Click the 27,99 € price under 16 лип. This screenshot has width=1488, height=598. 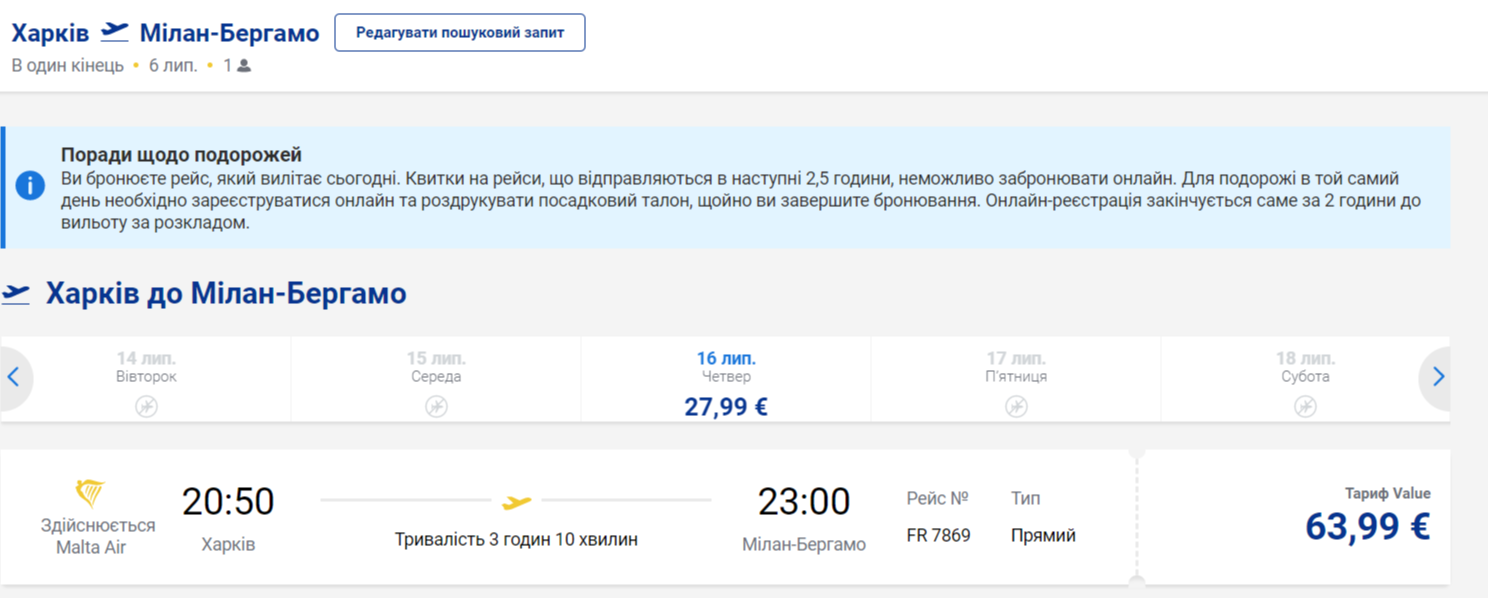[726, 407]
